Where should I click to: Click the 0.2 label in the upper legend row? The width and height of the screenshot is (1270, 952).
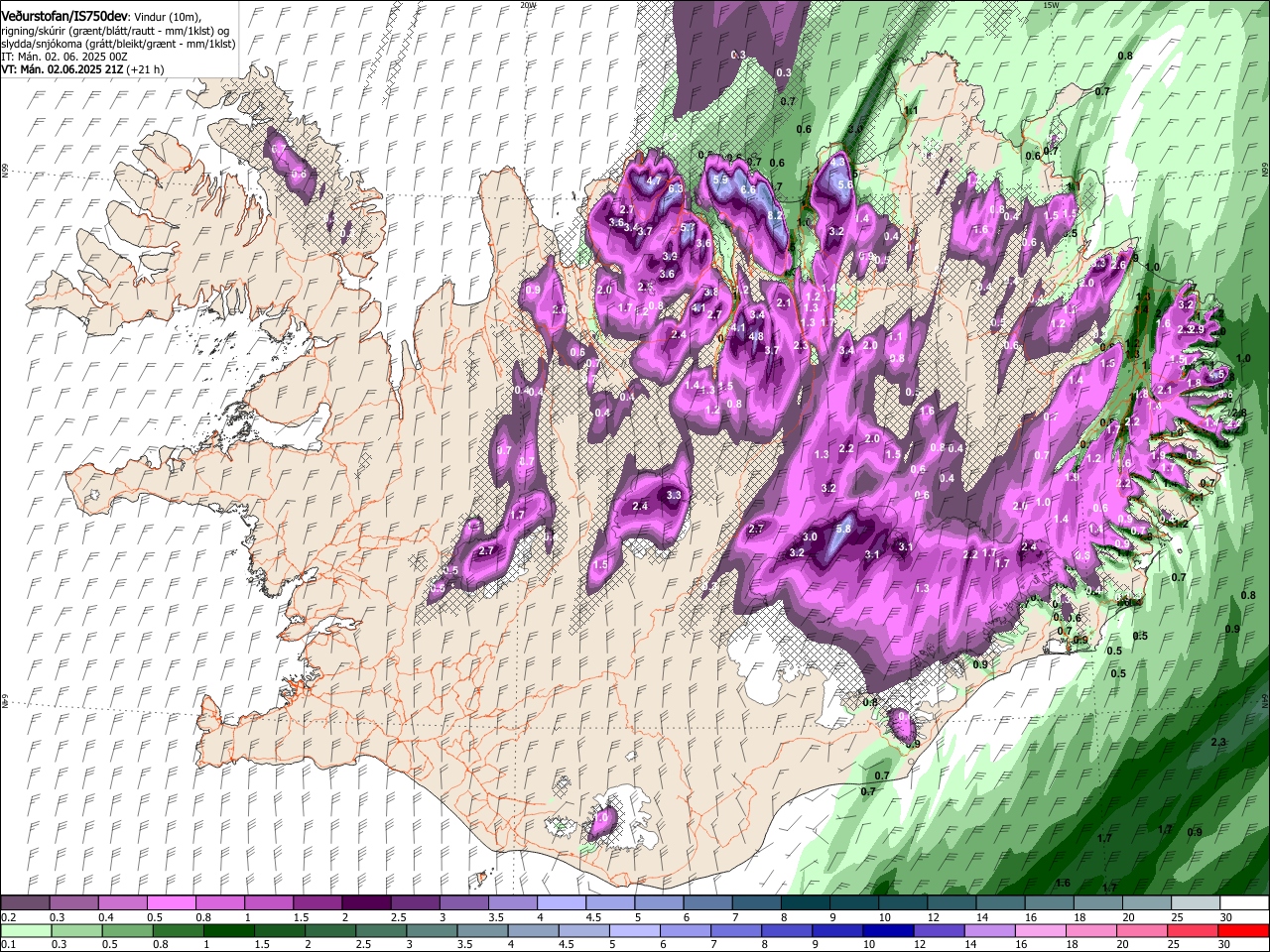point(7,917)
